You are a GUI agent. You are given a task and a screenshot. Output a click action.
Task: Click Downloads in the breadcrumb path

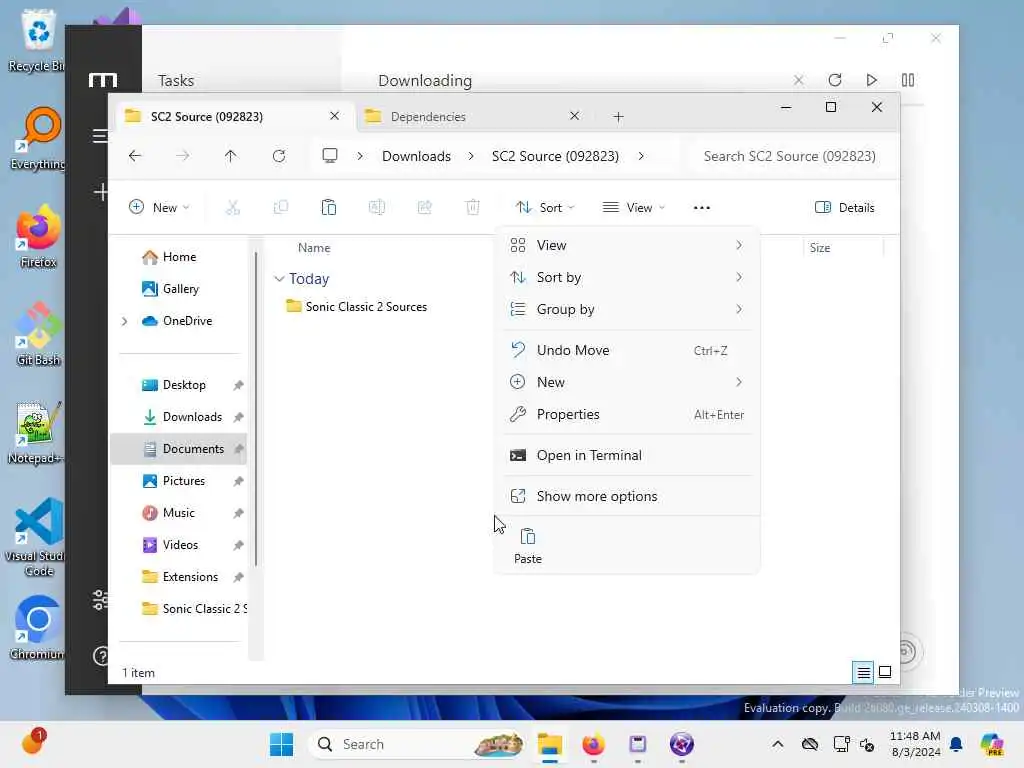(x=417, y=156)
